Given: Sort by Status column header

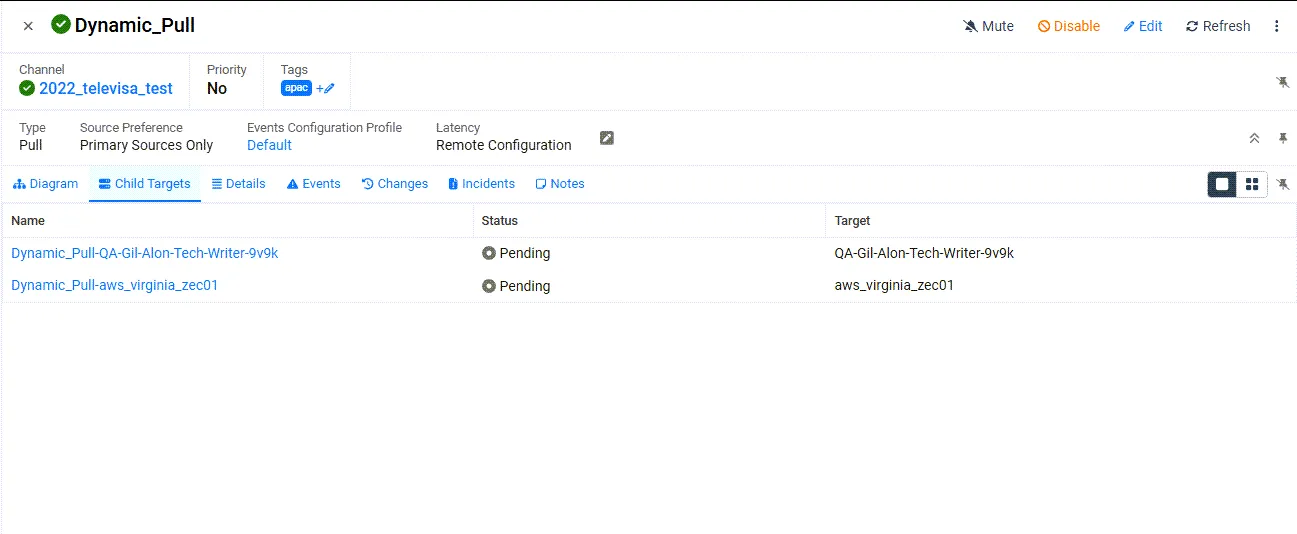Looking at the screenshot, I should pos(500,221).
